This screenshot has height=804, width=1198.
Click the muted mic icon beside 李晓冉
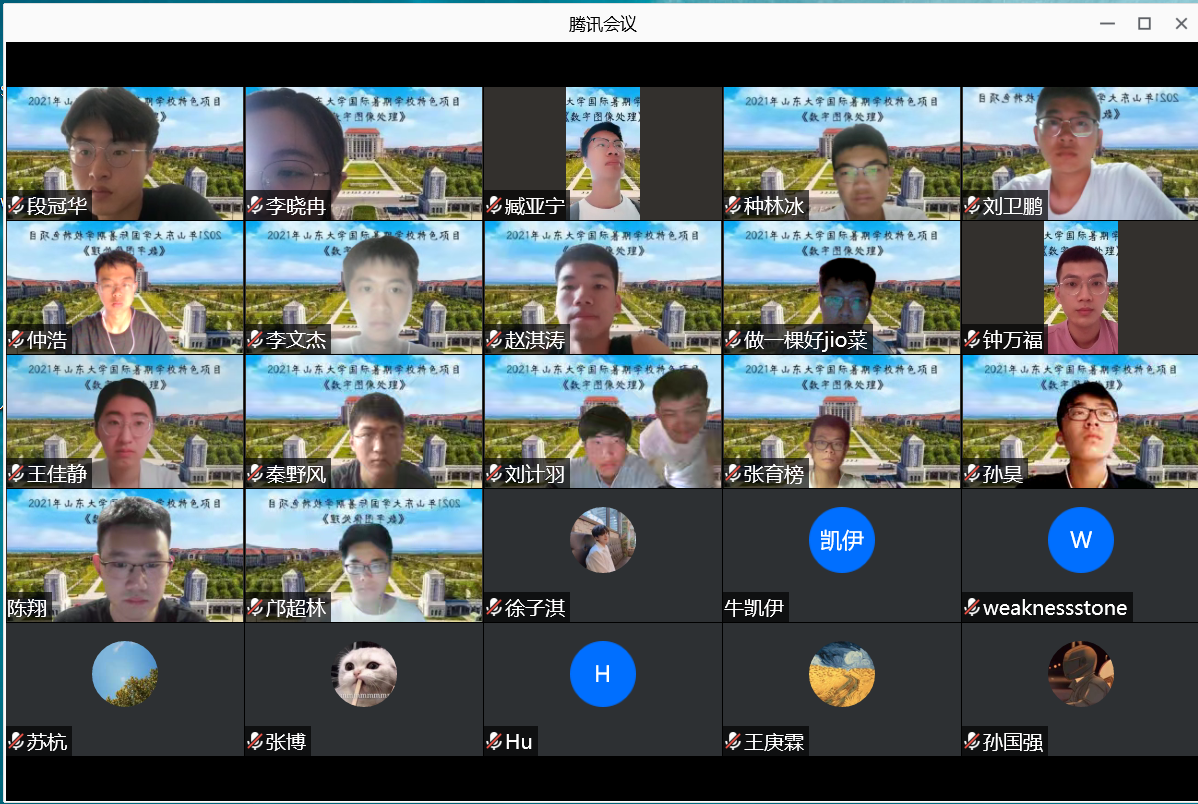(x=255, y=206)
